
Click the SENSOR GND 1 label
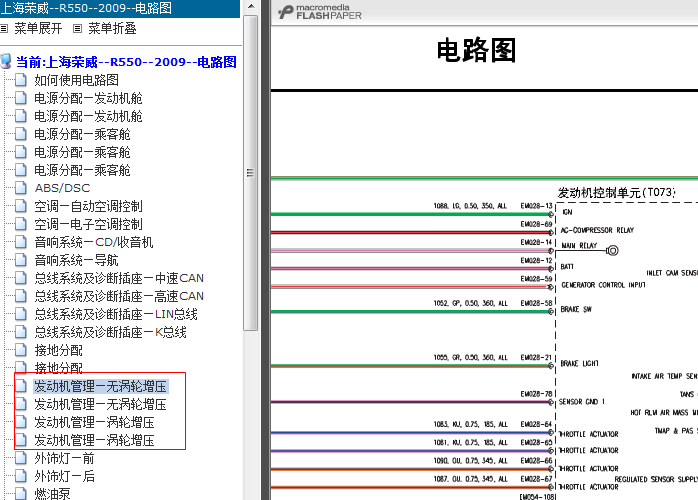click(582, 402)
